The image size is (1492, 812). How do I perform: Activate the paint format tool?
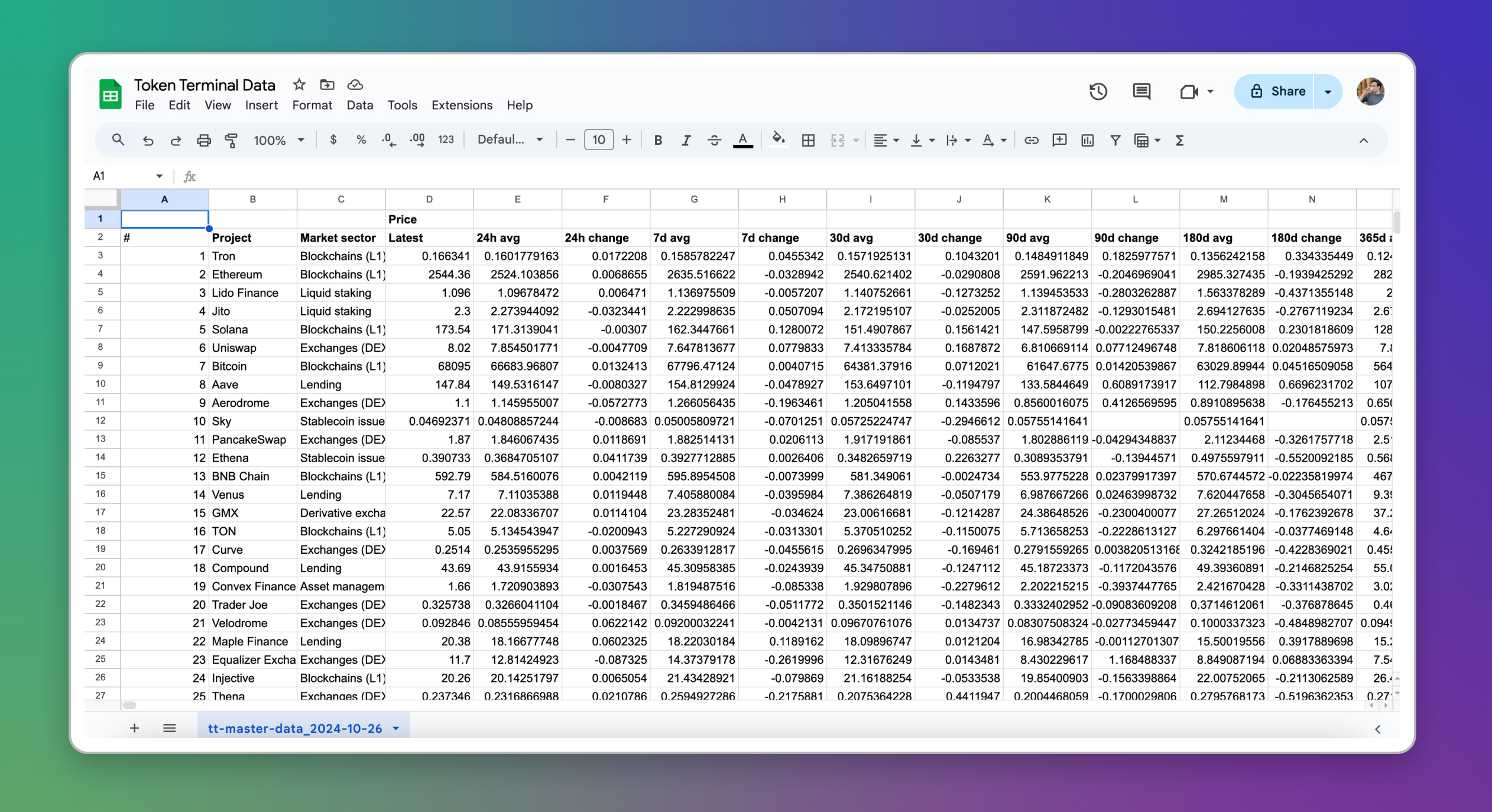231,141
